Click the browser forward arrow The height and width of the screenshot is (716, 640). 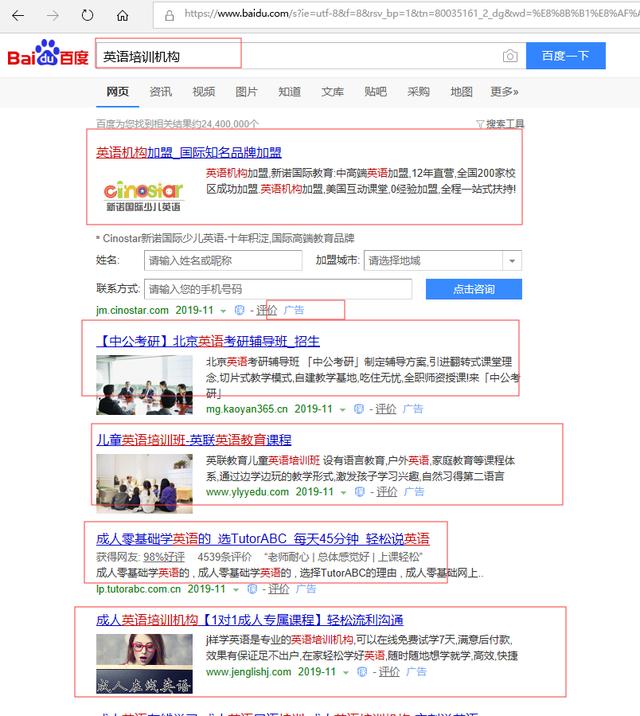[x=52, y=16]
